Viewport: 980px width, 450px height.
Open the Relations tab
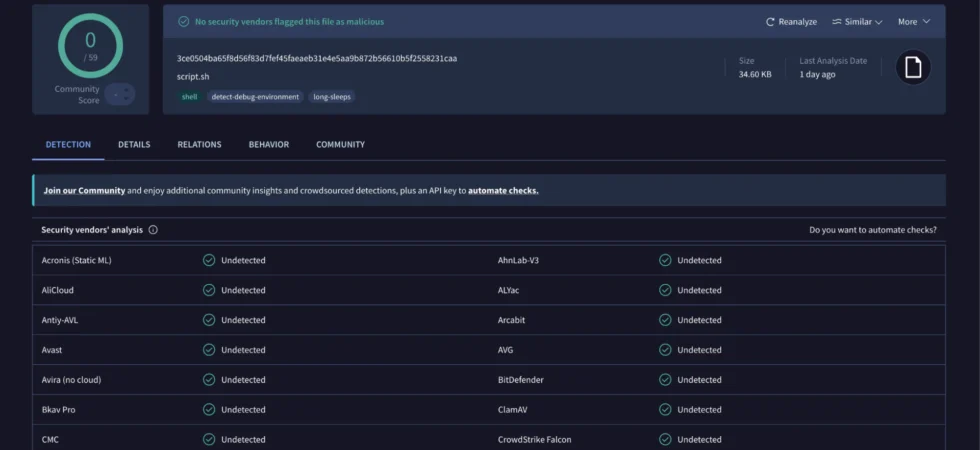[x=199, y=144]
